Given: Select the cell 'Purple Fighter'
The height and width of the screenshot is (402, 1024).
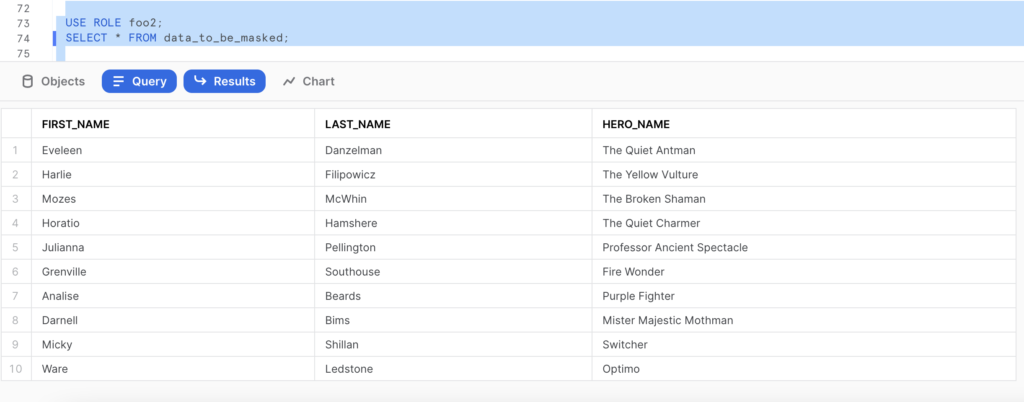Looking at the screenshot, I should coord(804,296).
